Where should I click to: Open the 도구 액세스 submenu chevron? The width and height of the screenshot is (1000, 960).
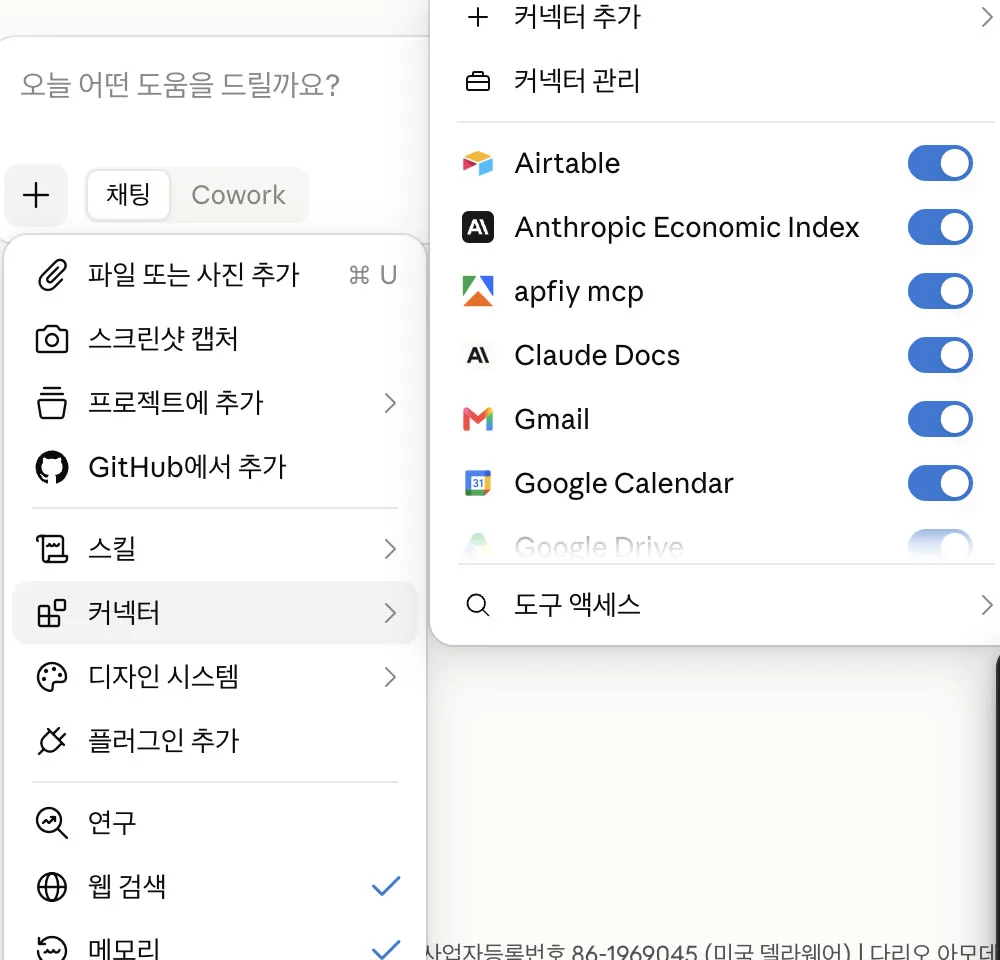click(x=987, y=605)
